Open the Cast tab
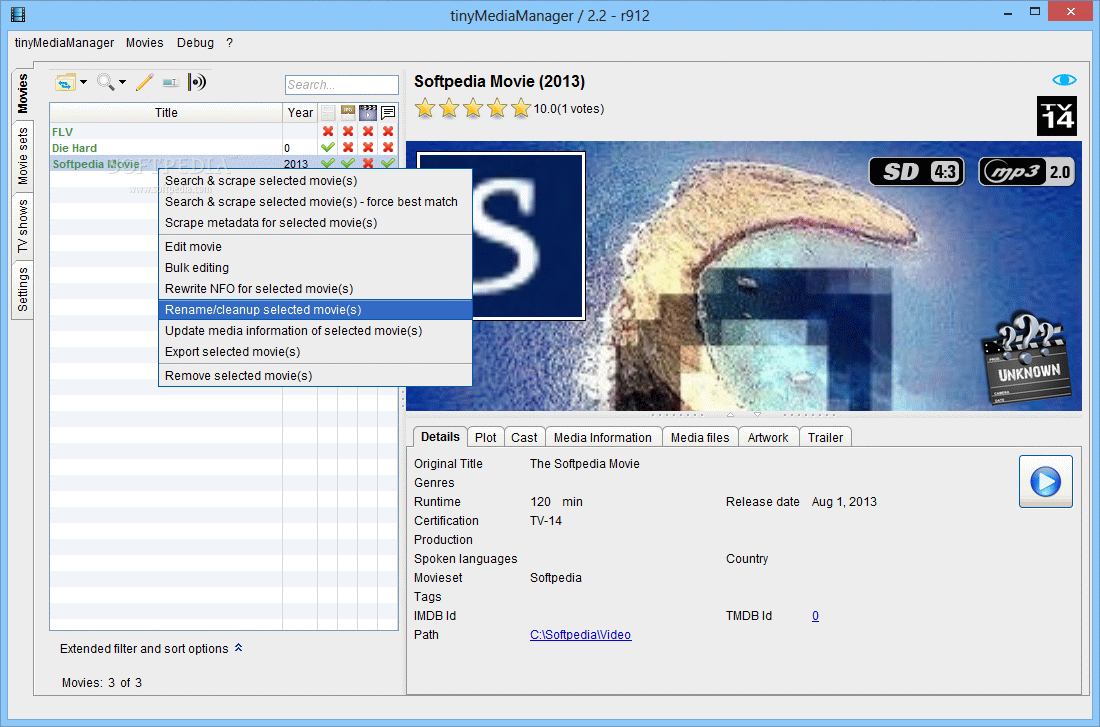 tap(524, 437)
